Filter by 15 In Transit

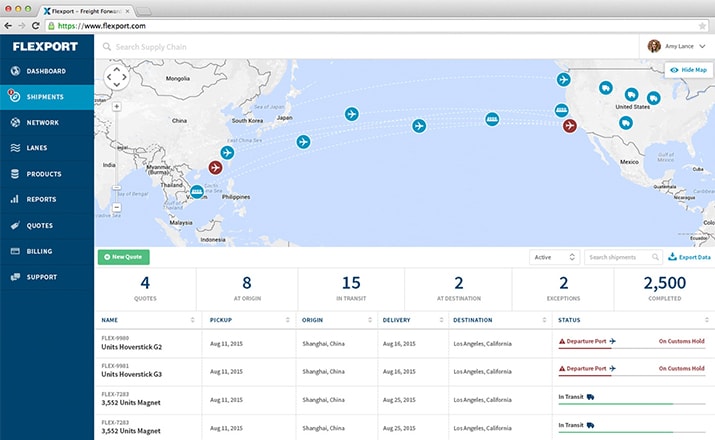(x=351, y=289)
